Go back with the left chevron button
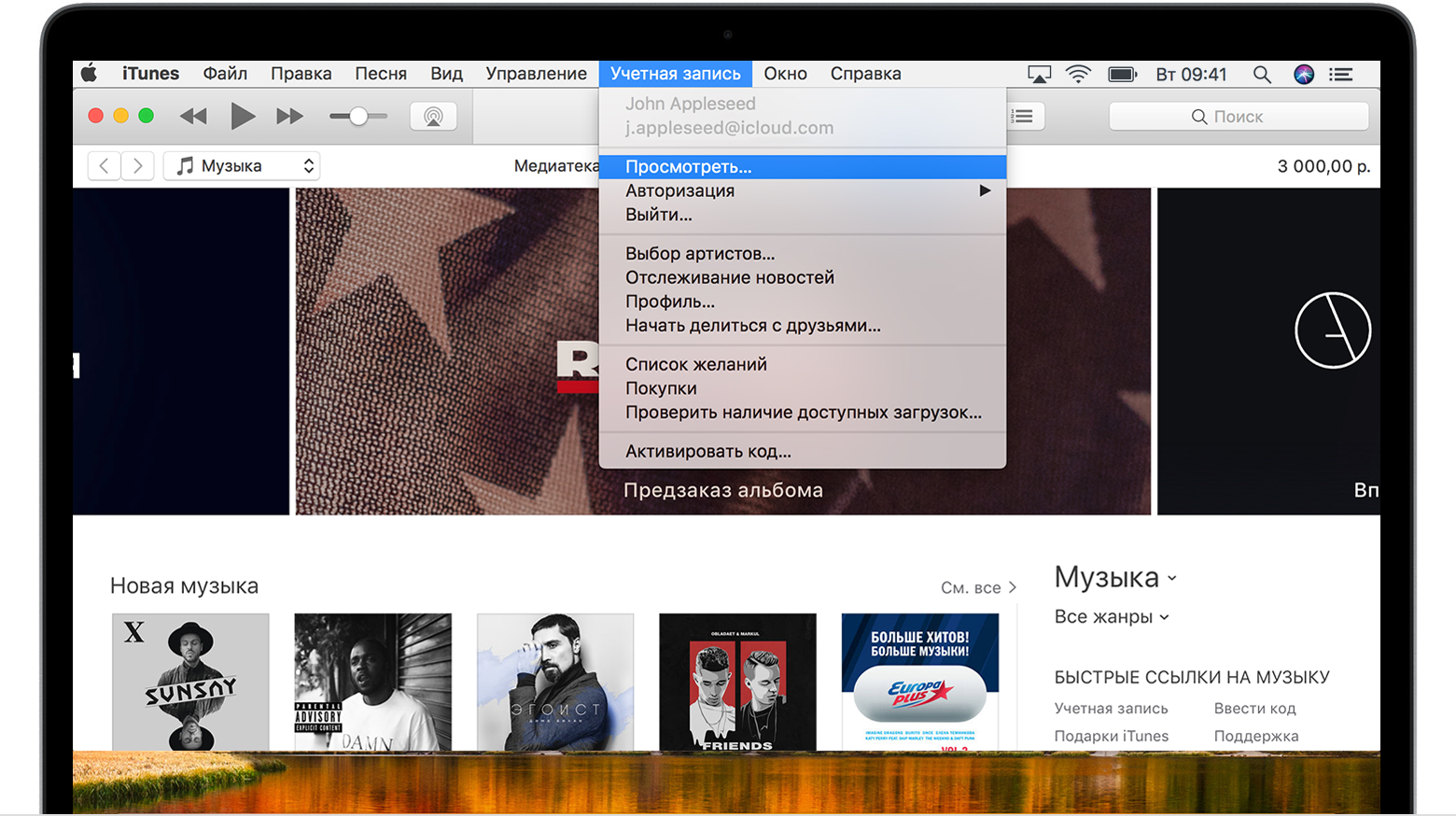 [x=105, y=166]
